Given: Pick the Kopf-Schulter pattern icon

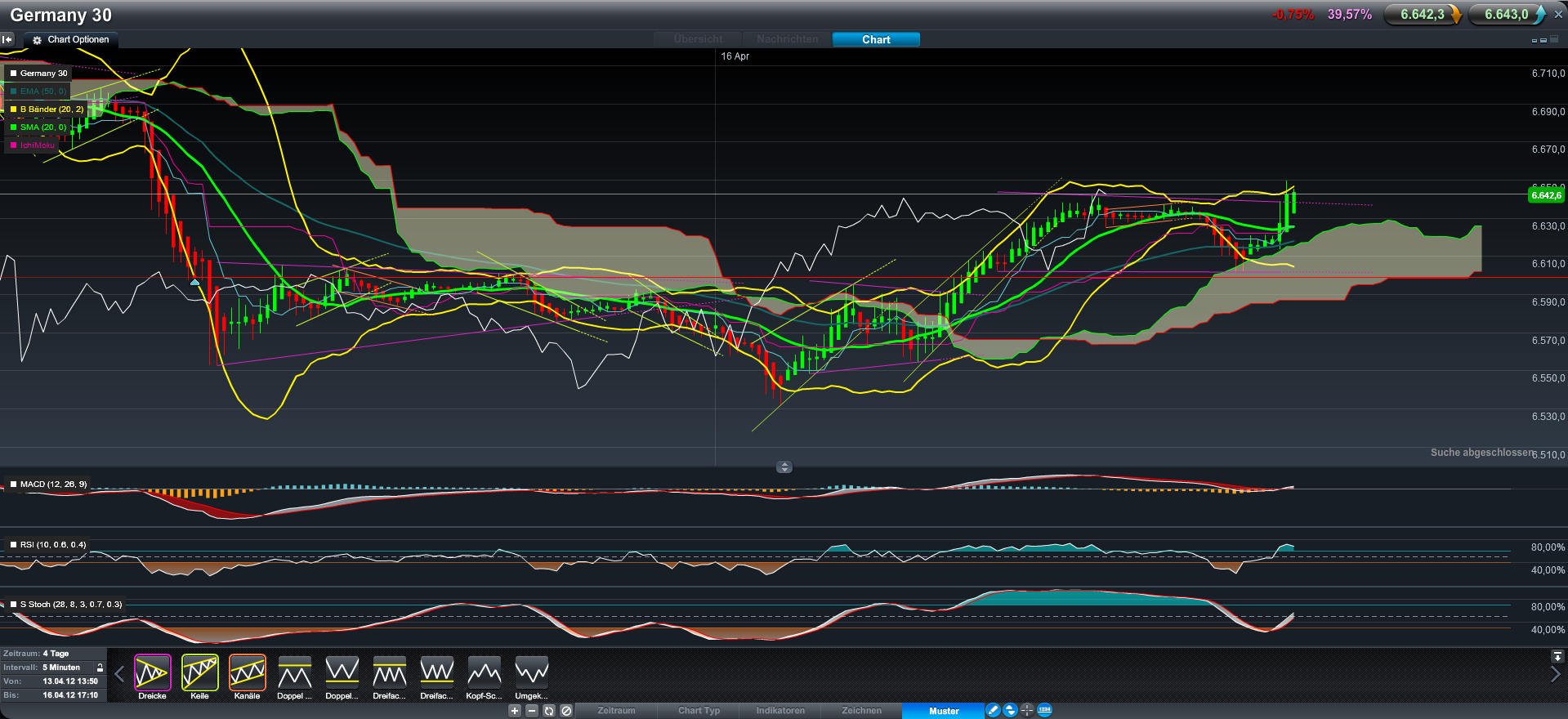Looking at the screenshot, I should tap(484, 673).
